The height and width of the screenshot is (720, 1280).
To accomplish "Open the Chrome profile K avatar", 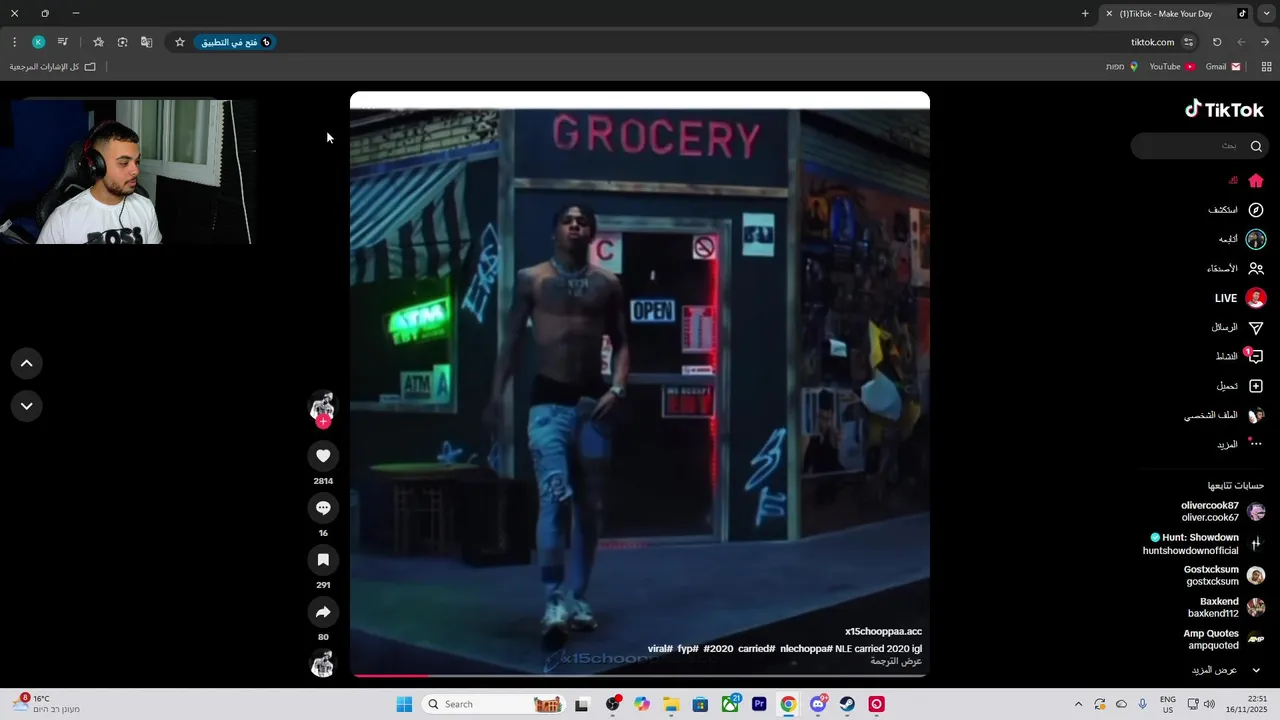I will [x=38, y=42].
